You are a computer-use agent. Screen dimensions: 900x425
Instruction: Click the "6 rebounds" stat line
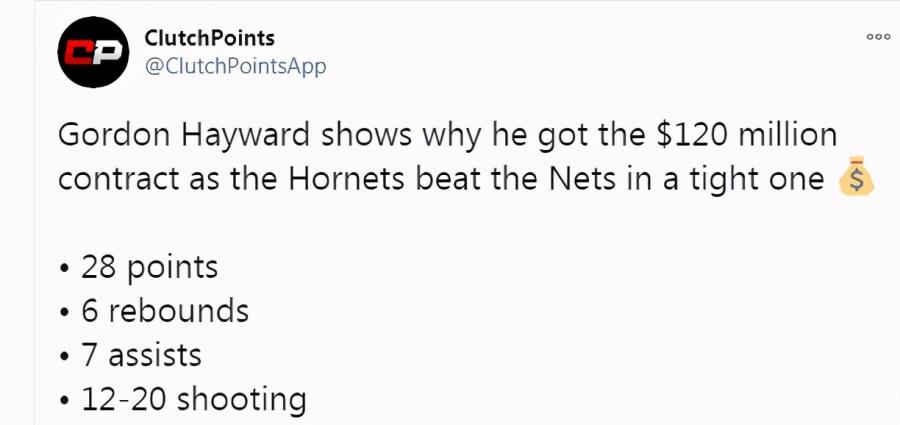pyautogui.click(x=164, y=311)
